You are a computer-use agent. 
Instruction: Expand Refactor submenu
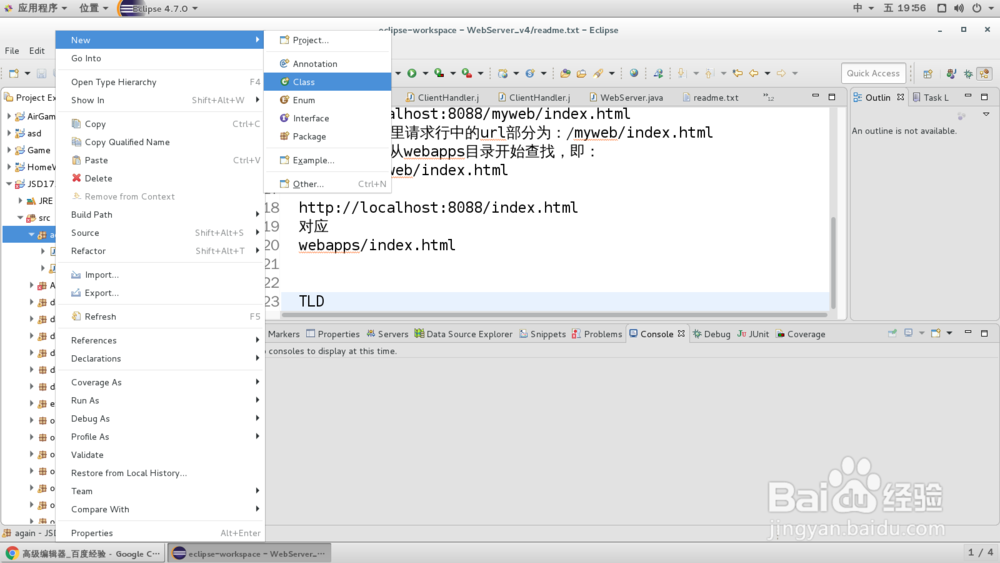[x=159, y=251]
